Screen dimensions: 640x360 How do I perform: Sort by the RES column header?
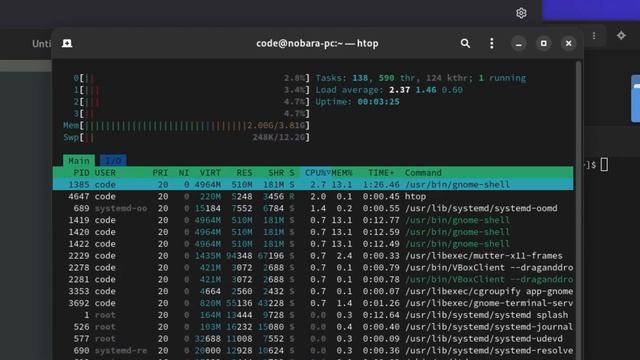(x=244, y=173)
